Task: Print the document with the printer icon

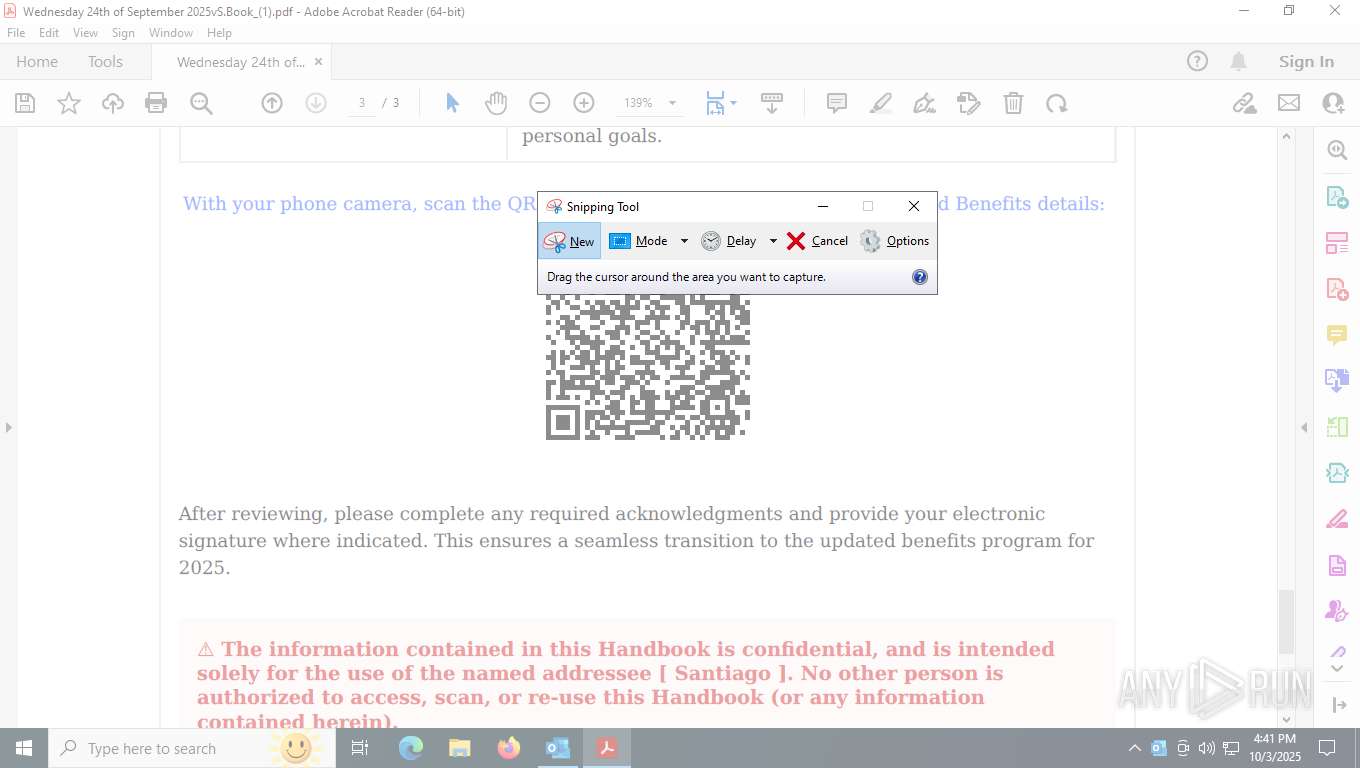Action: (156, 103)
